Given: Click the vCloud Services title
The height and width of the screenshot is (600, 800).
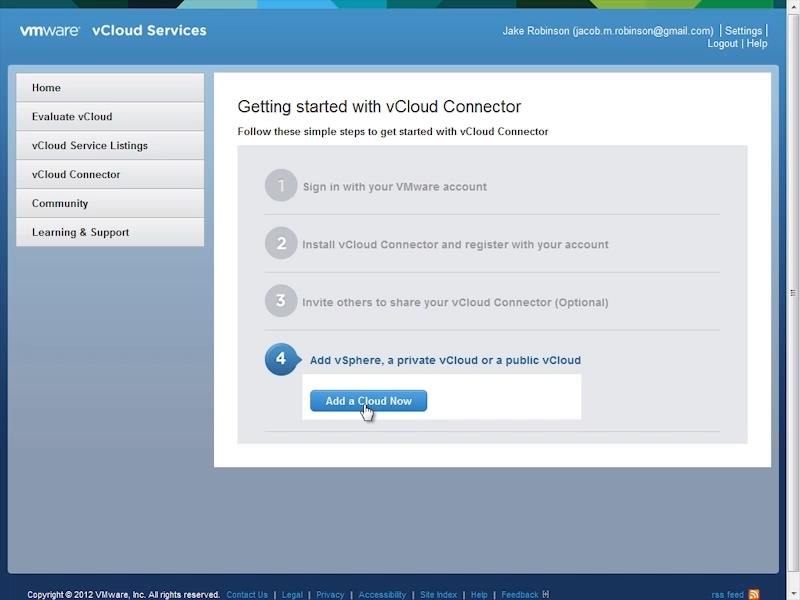Looking at the screenshot, I should tap(149, 31).
